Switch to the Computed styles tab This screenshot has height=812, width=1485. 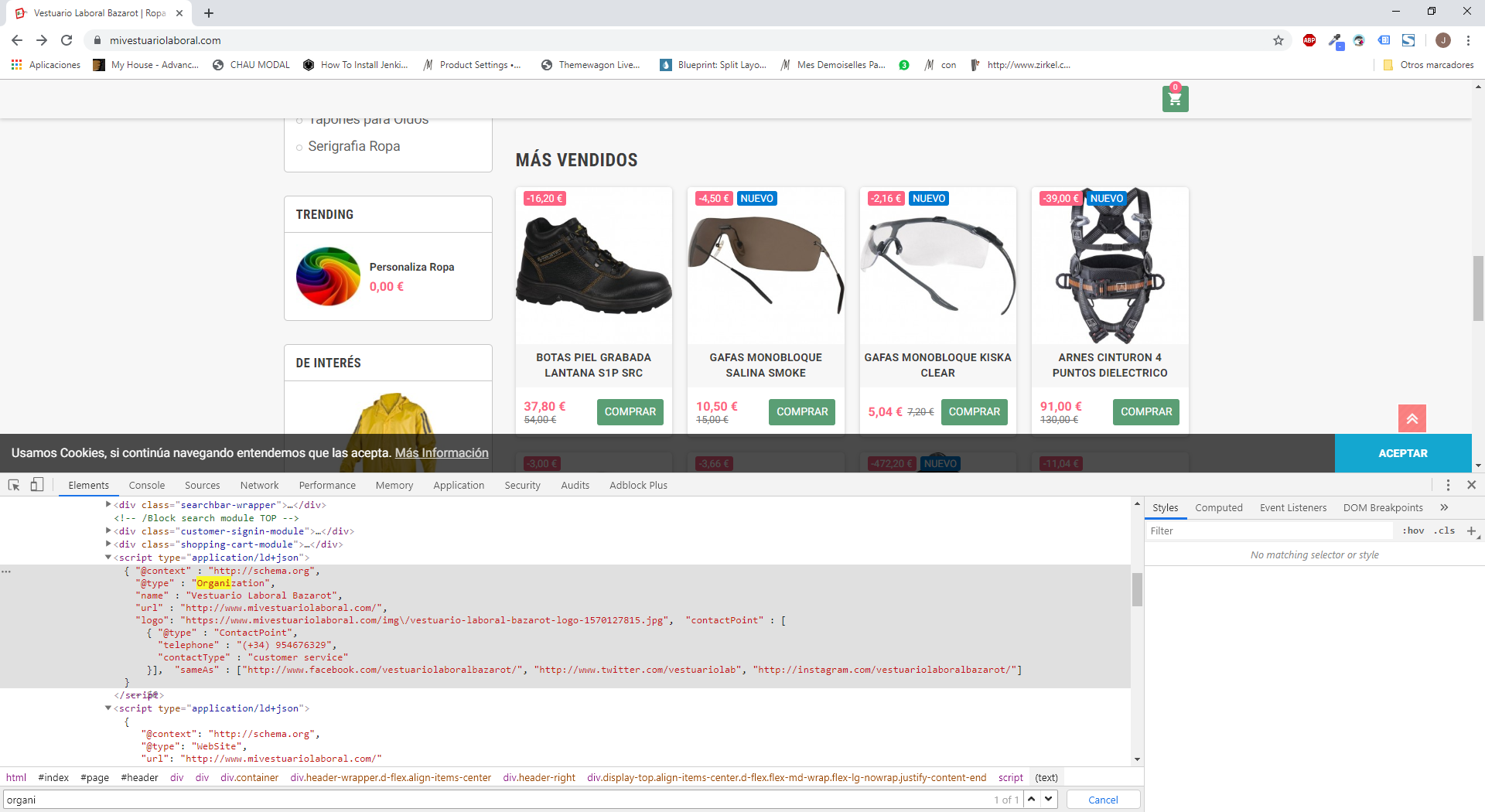tap(1218, 507)
